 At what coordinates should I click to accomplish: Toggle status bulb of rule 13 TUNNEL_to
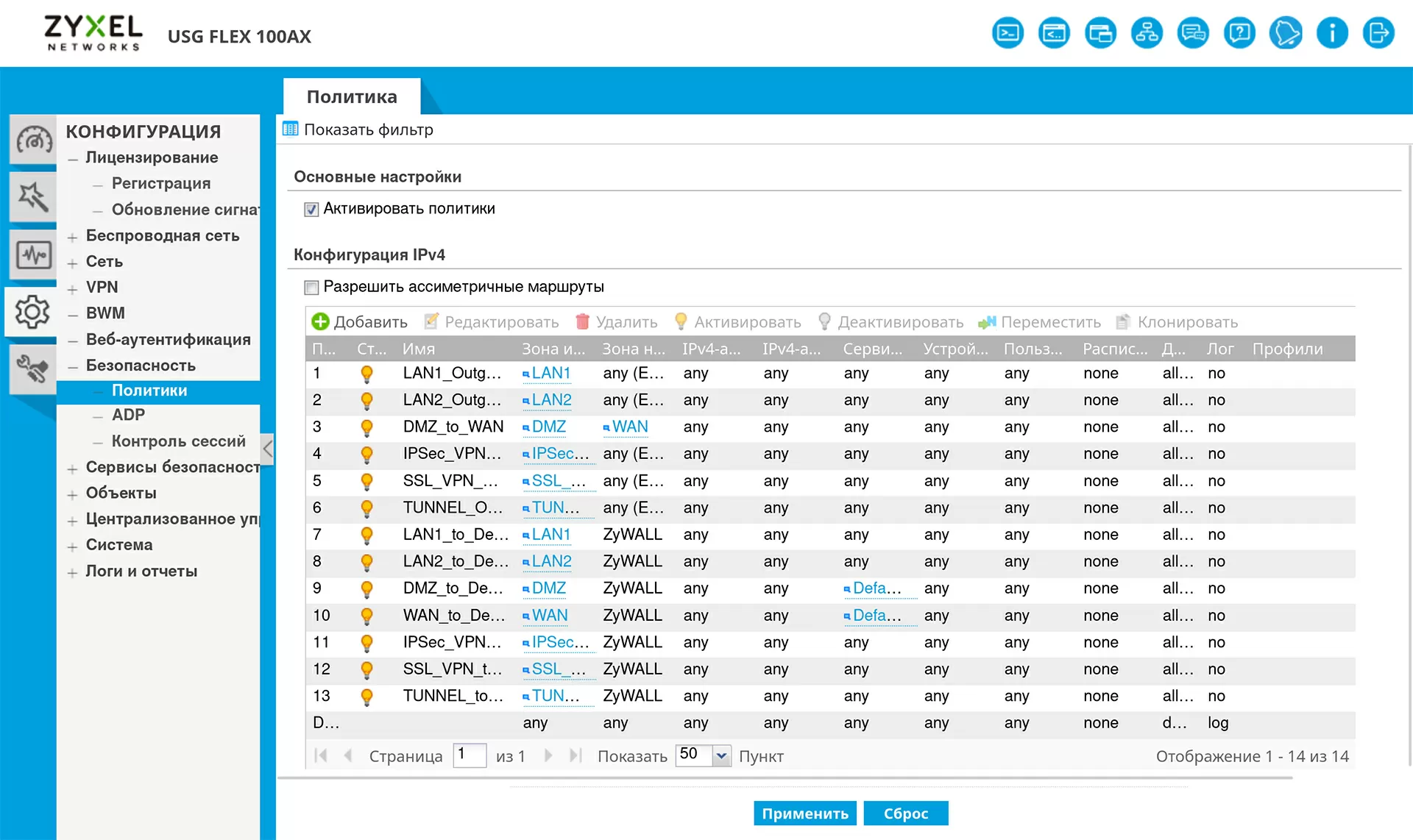pos(366,697)
